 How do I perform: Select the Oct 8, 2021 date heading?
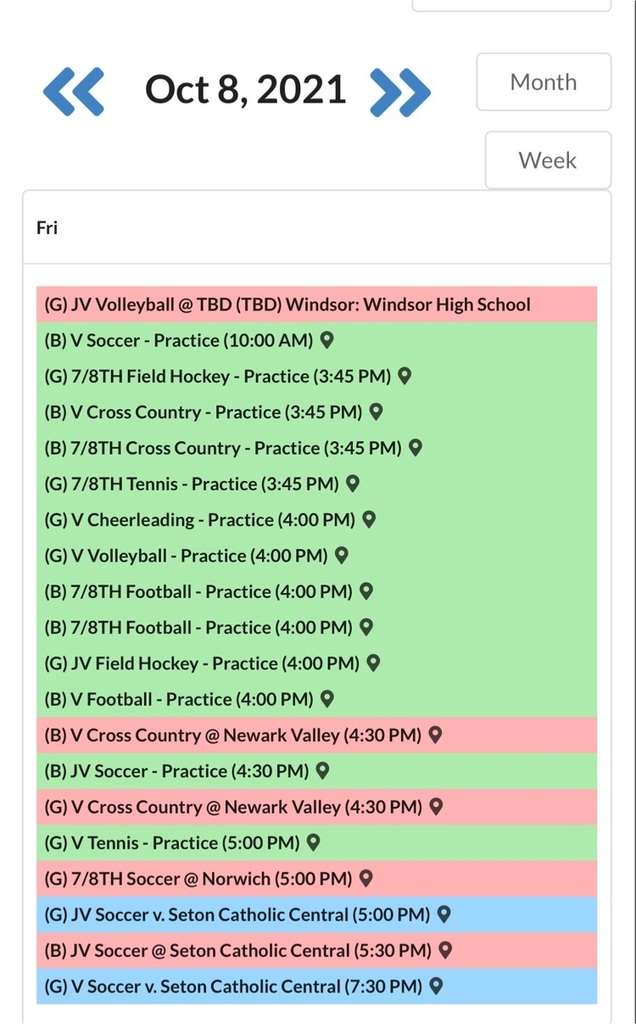click(246, 89)
